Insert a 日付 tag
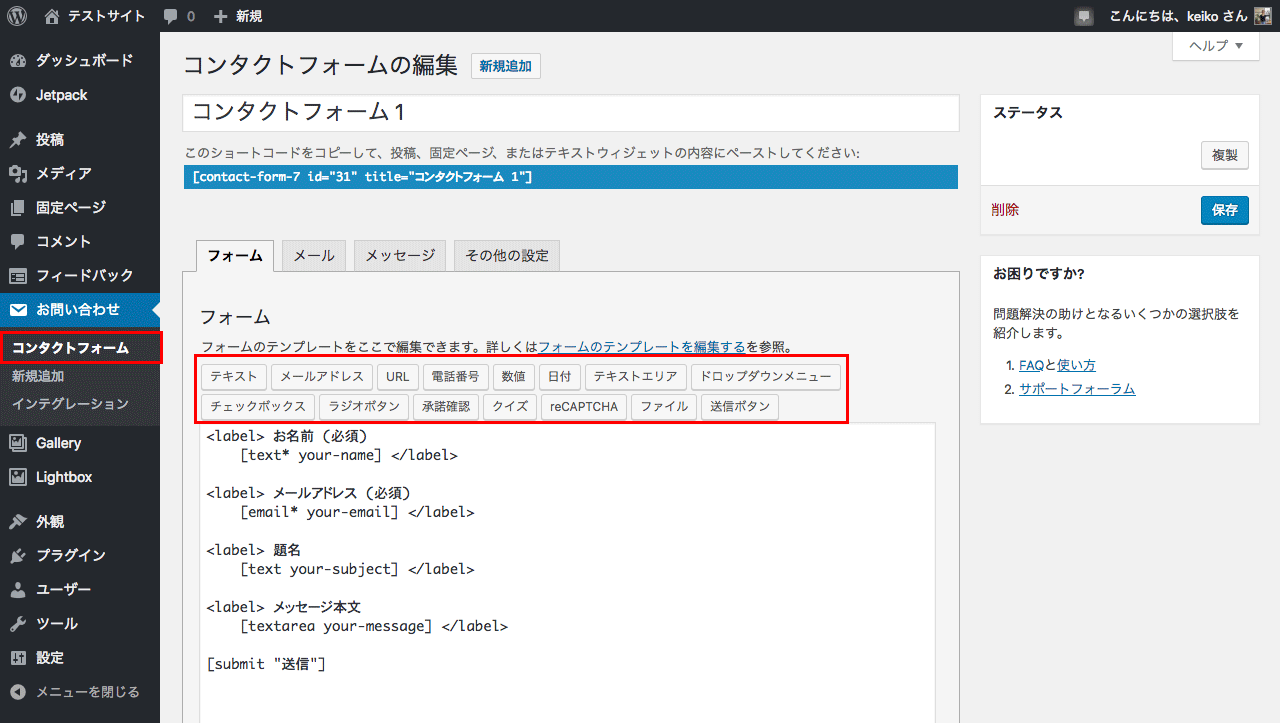The width and height of the screenshot is (1280, 723). click(x=560, y=377)
